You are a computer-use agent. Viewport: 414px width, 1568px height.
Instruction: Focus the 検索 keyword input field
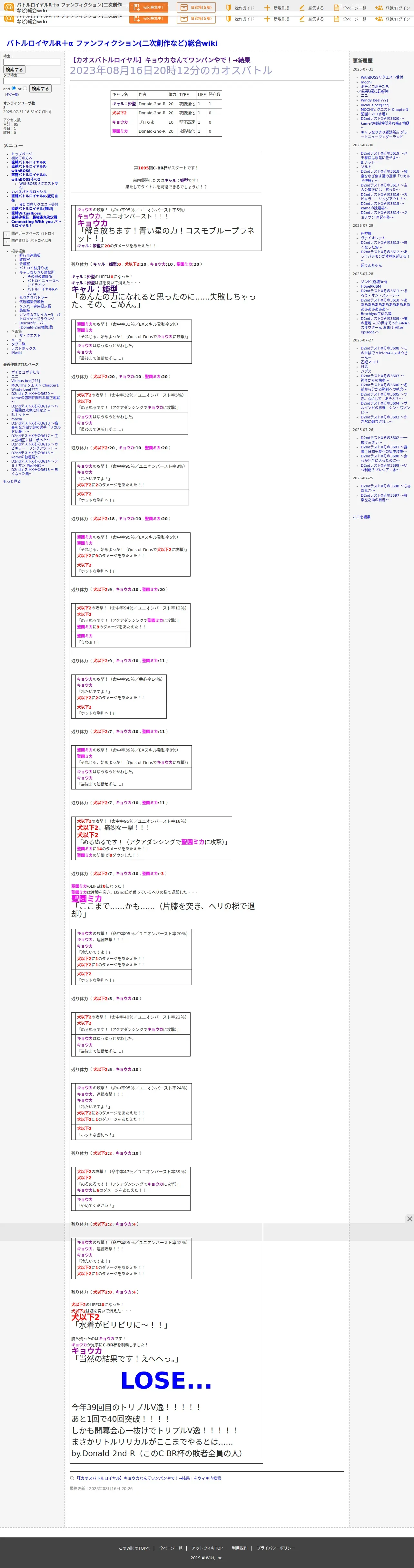[32, 62]
